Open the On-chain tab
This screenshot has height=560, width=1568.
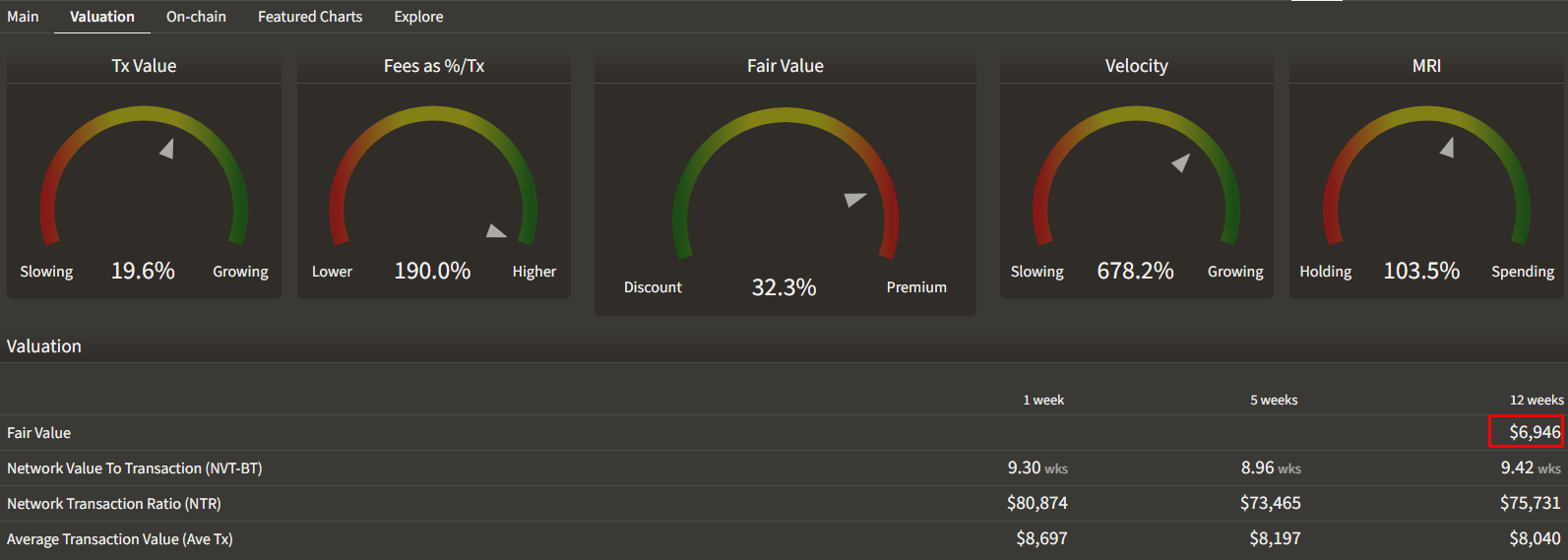(x=196, y=17)
